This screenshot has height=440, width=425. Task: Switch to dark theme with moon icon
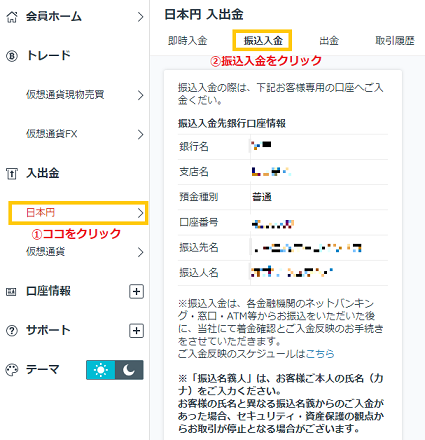click(129, 370)
